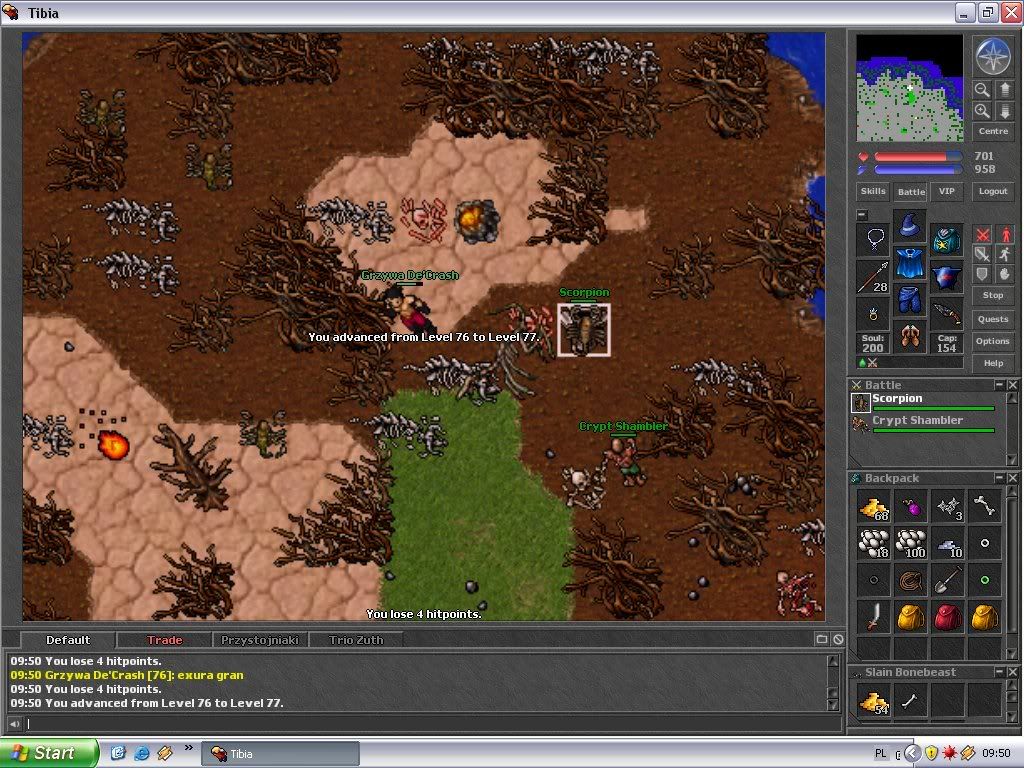The image size is (1024, 768).
Task: Enable full defense fight mode
Action: [x=982, y=274]
